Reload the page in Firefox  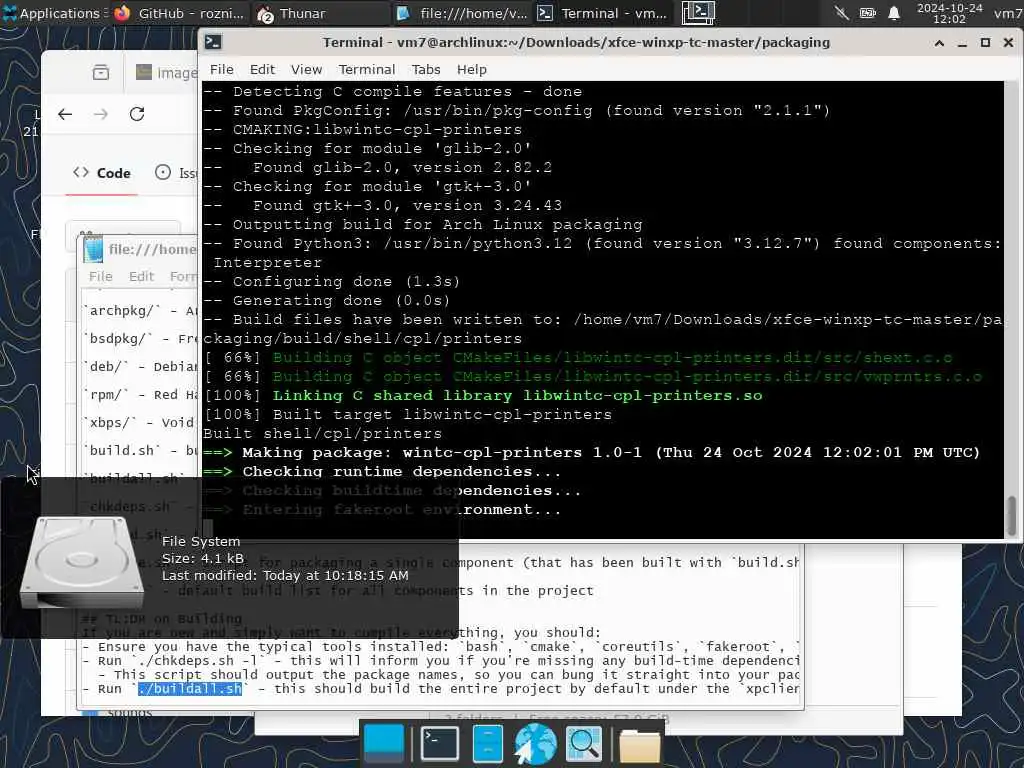point(136,114)
